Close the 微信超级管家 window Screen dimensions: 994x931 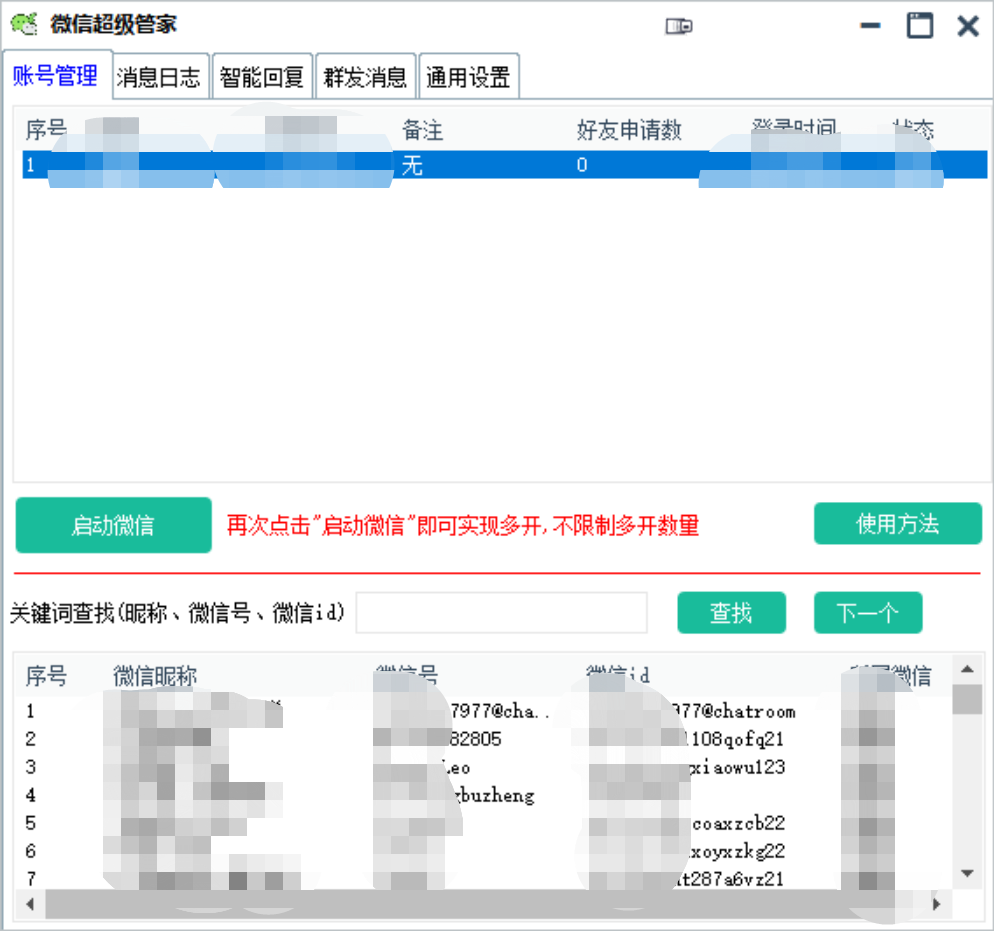click(968, 26)
